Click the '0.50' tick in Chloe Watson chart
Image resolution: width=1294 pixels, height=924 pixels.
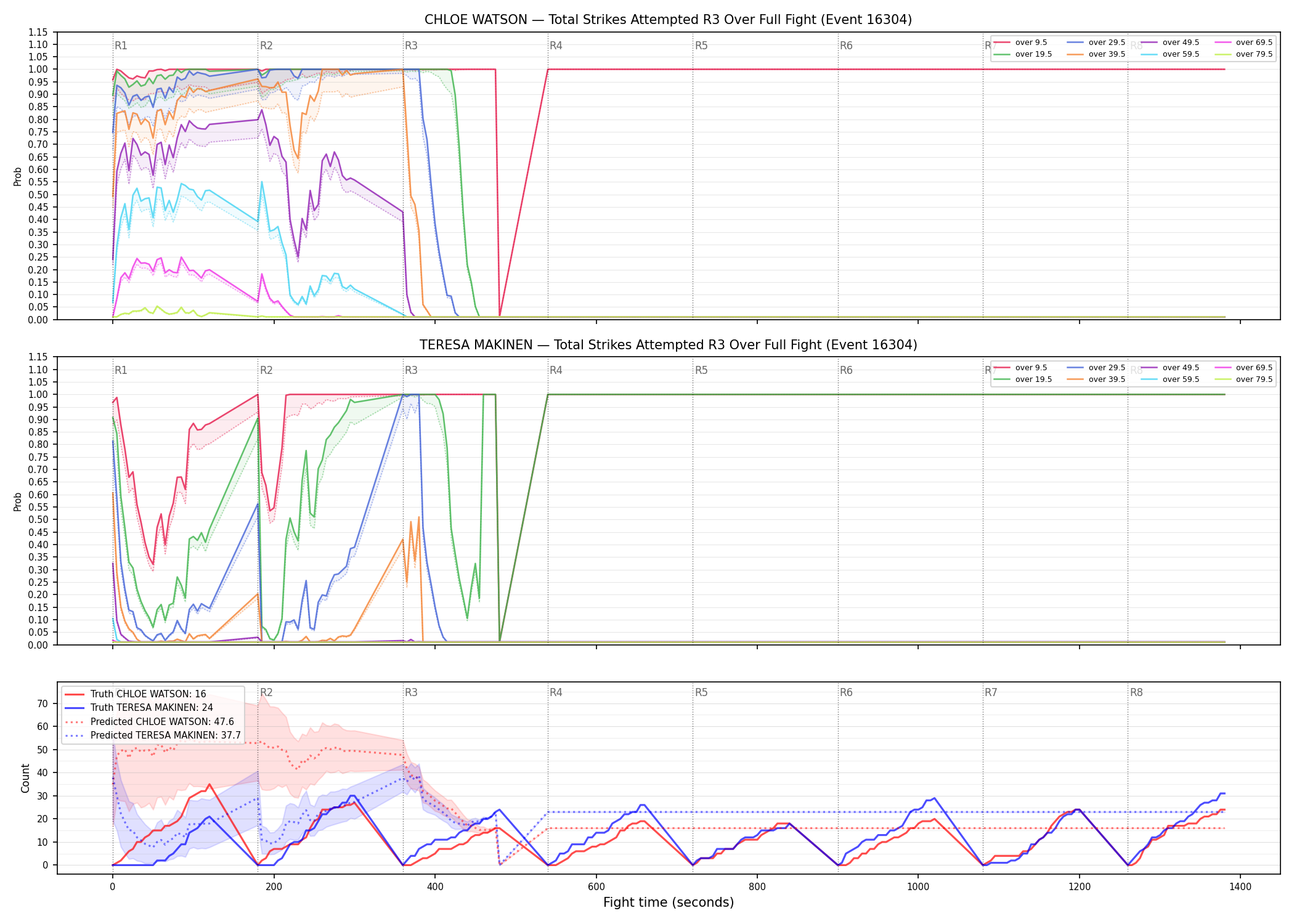click(38, 195)
